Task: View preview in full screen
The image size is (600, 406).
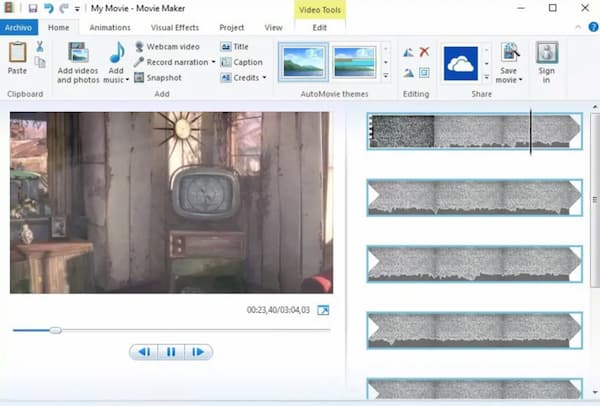Action: 323,310
